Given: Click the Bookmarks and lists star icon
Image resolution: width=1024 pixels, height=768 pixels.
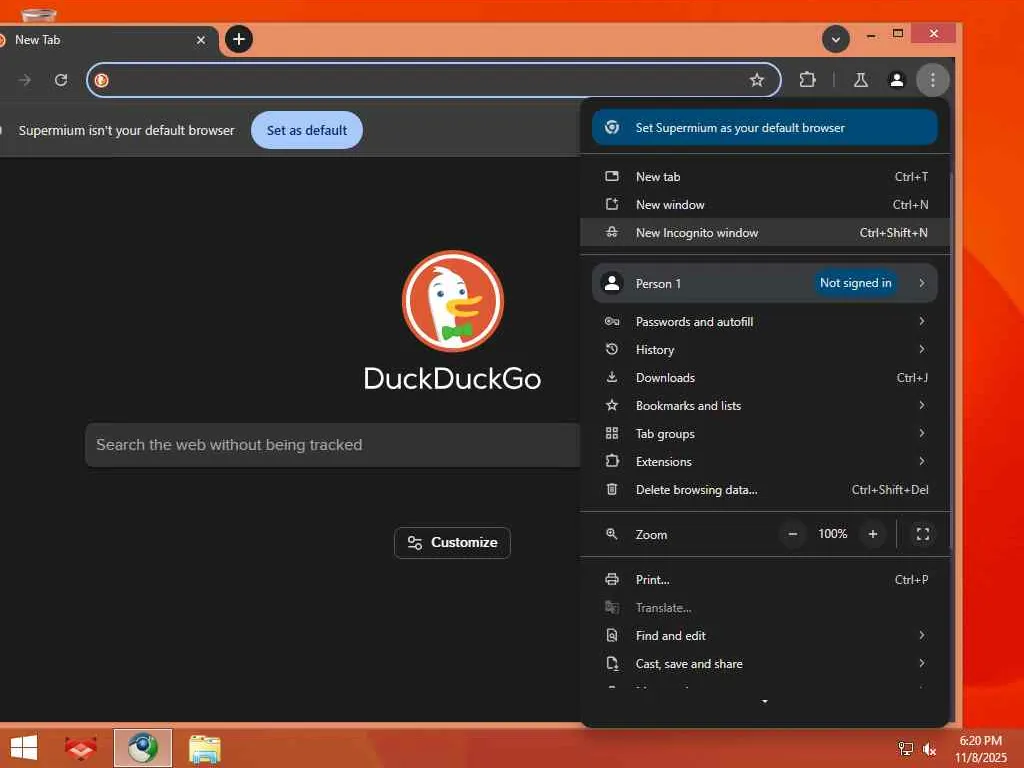Looking at the screenshot, I should pos(612,406).
